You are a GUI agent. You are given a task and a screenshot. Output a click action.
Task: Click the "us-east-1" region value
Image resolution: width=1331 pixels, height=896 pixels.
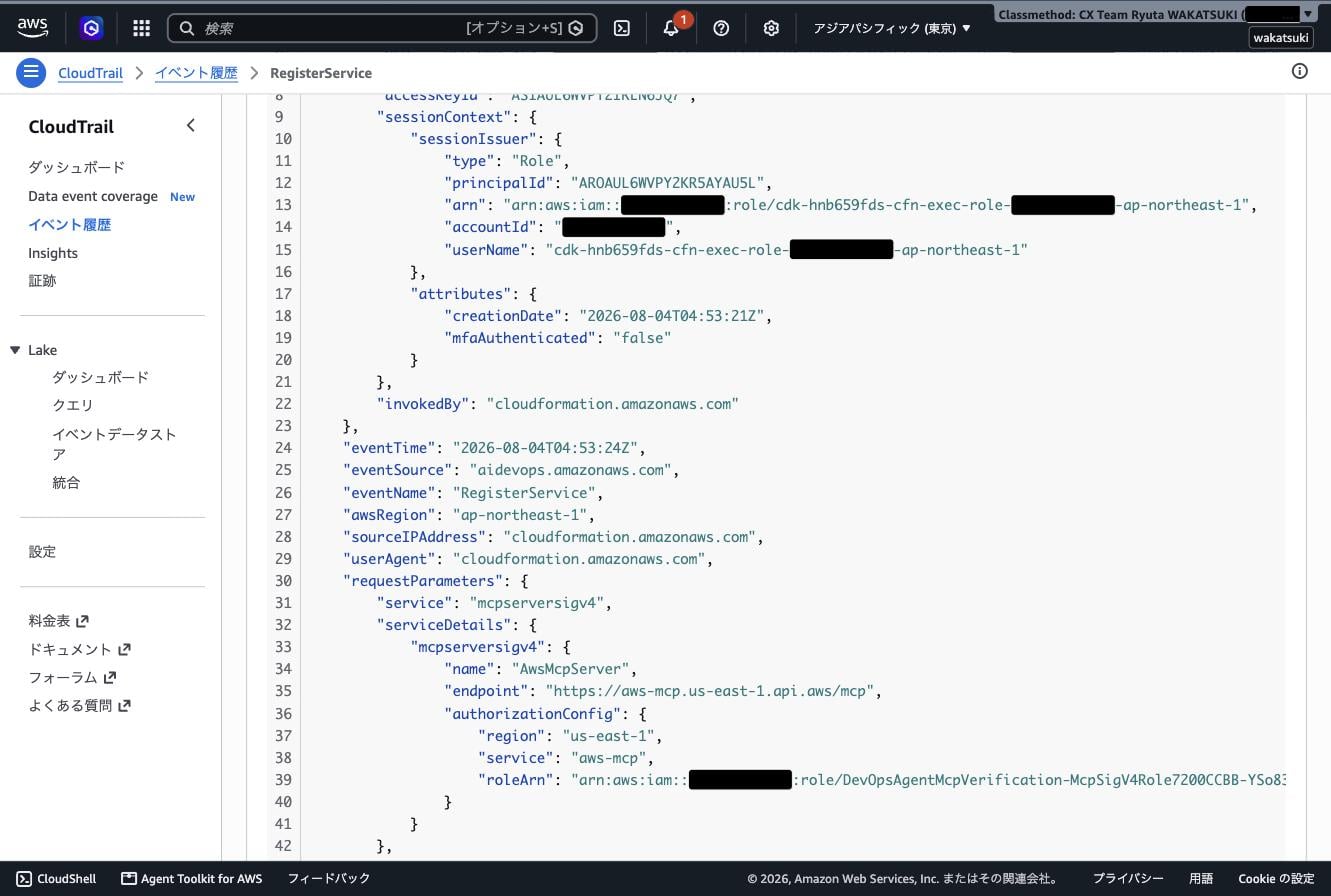[608, 736]
